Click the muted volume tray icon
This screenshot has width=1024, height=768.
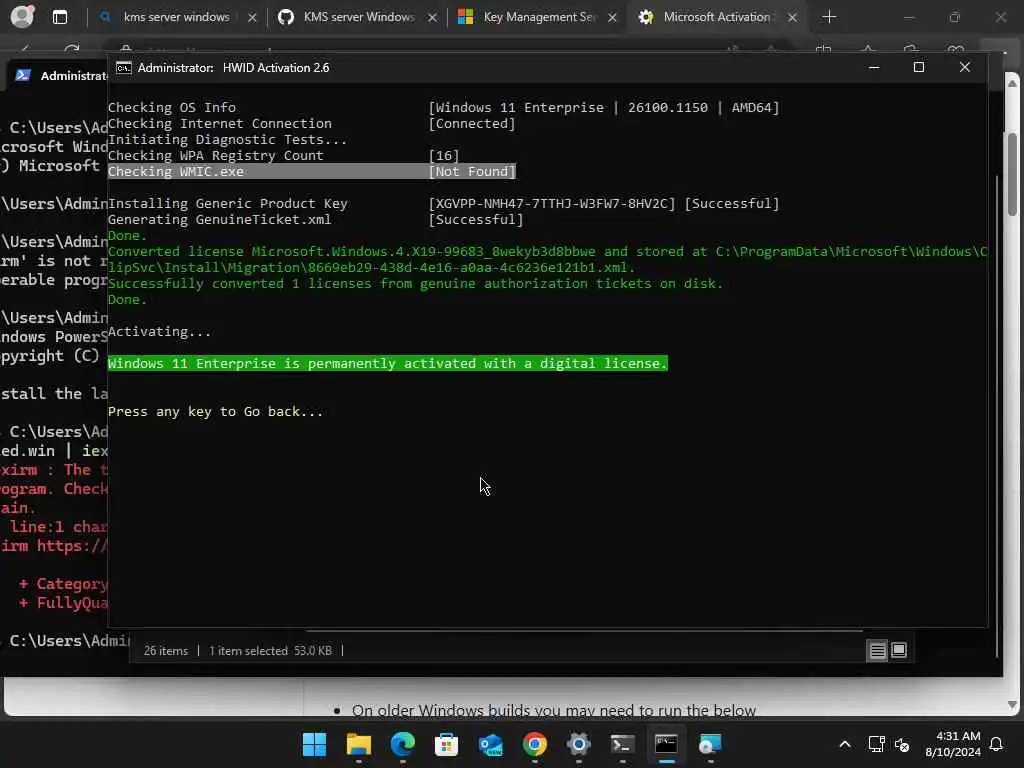902,744
